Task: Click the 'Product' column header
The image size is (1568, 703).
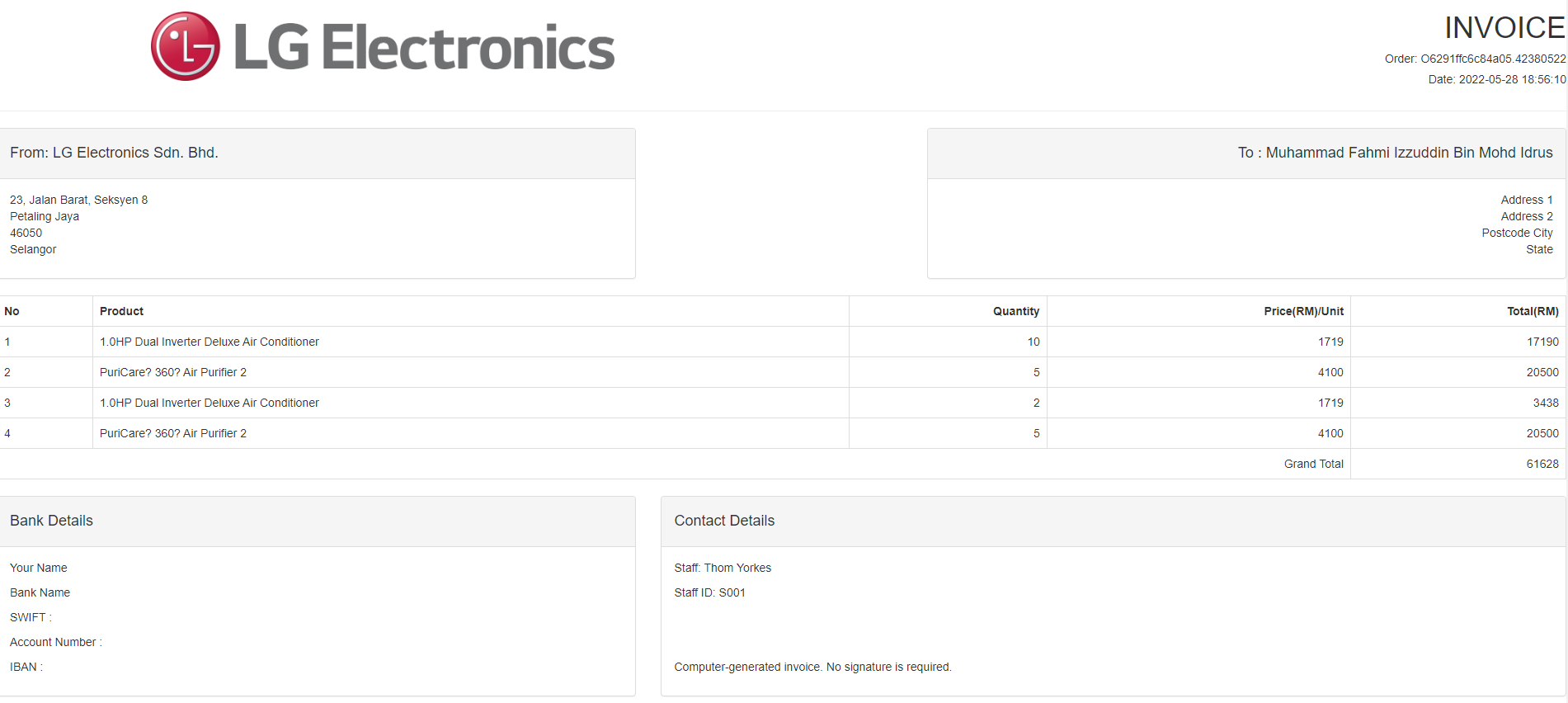Action: click(x=121, y=311)
